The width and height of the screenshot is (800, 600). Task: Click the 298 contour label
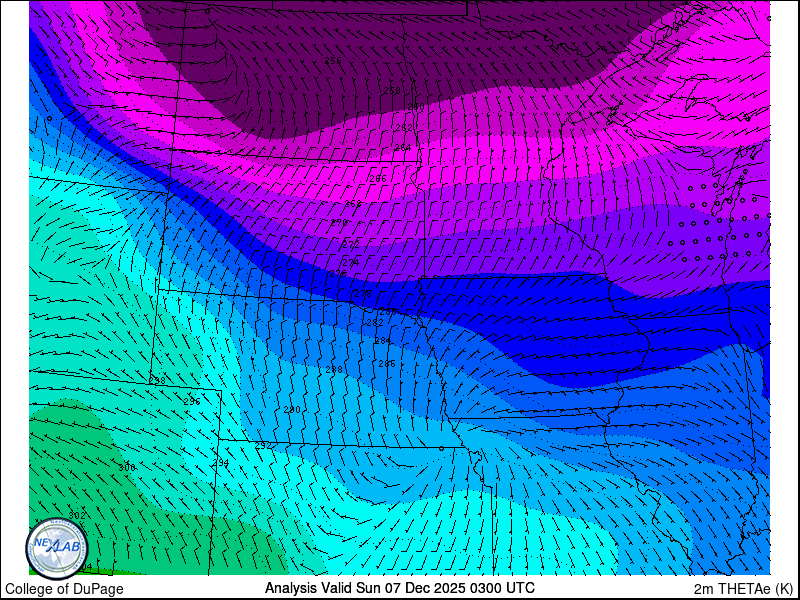(157, 381)
